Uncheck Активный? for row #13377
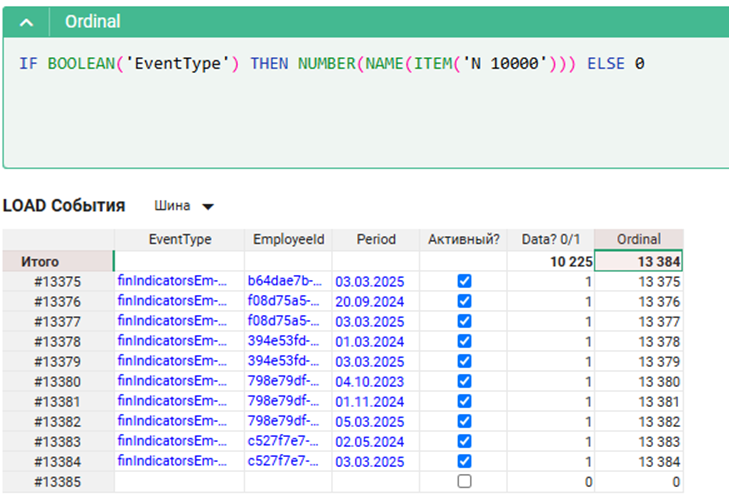 pyautogui.click(x=464, y=321)
